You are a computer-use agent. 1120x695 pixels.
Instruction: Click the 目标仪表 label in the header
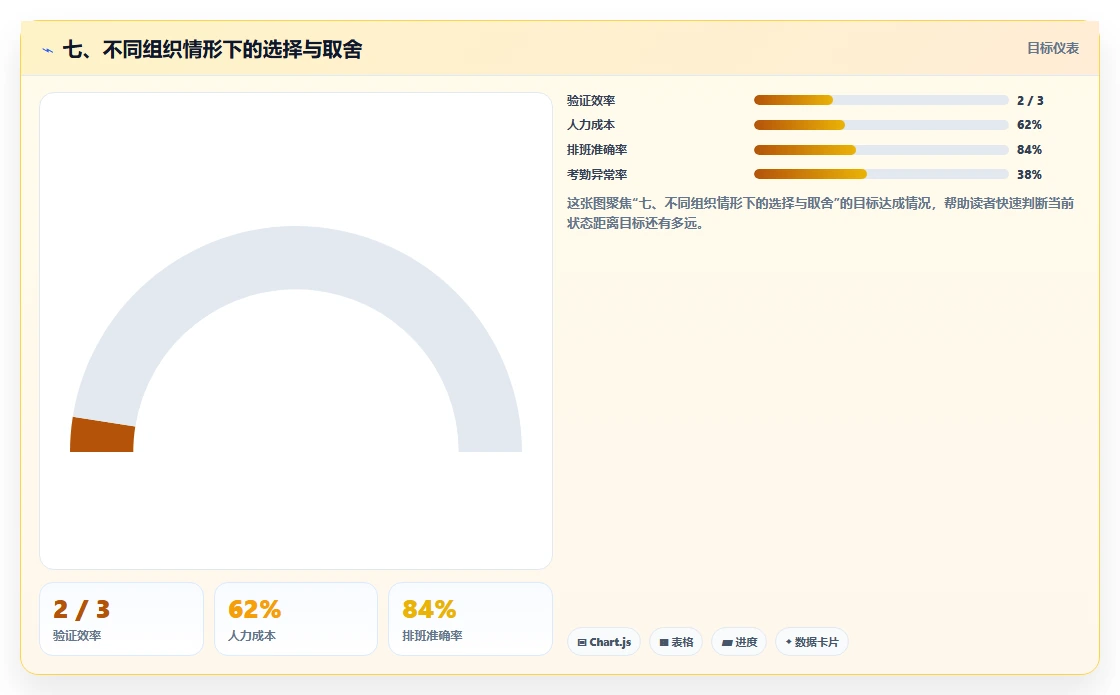pyautogui.click(x=1053, y=48)
